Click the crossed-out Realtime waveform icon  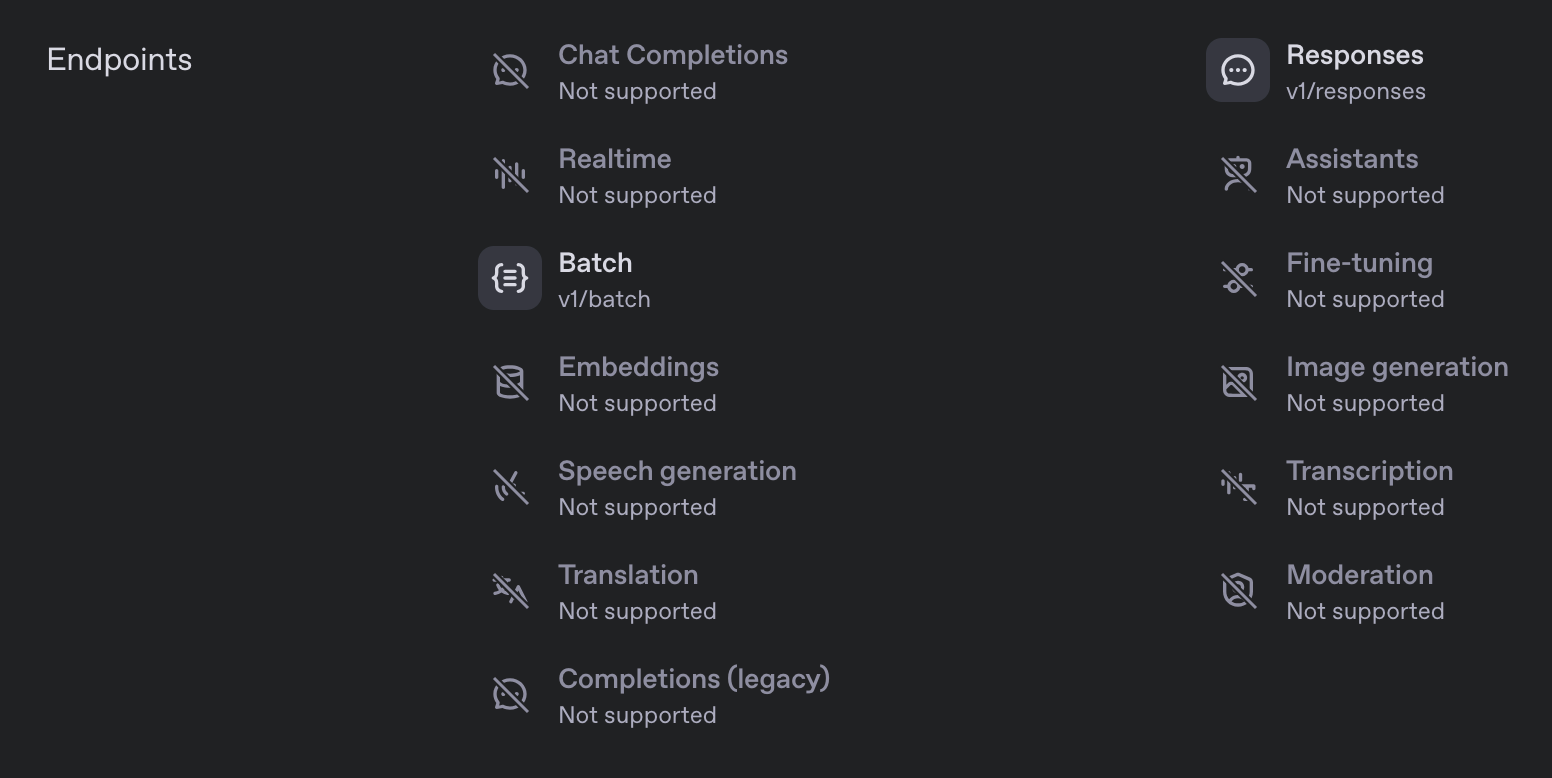[x=510, y=174]
